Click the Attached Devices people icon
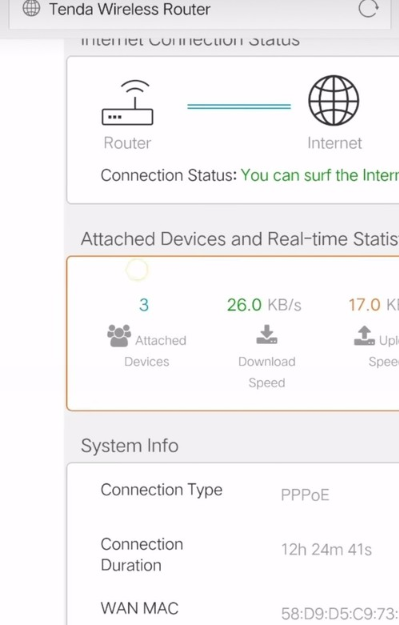The image size is (399, 625). [119, 336]
